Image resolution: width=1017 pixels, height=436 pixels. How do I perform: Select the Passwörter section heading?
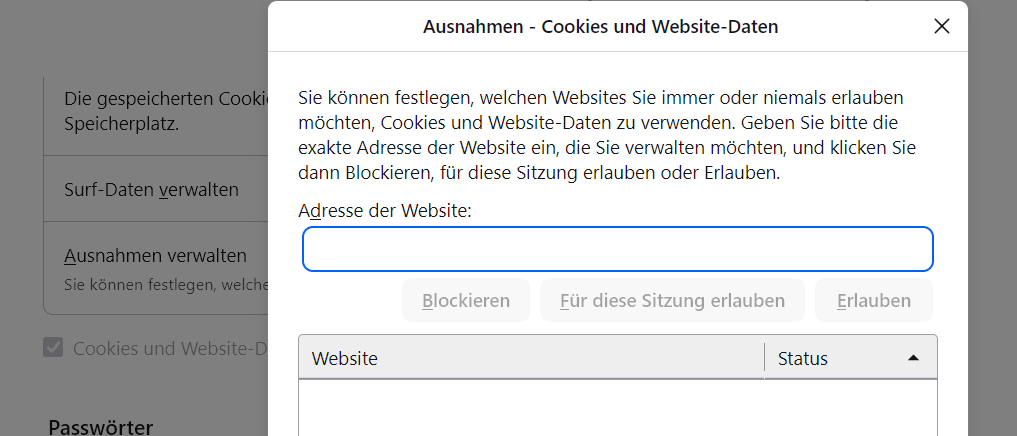pyautogui.click(x=100, y=427)
